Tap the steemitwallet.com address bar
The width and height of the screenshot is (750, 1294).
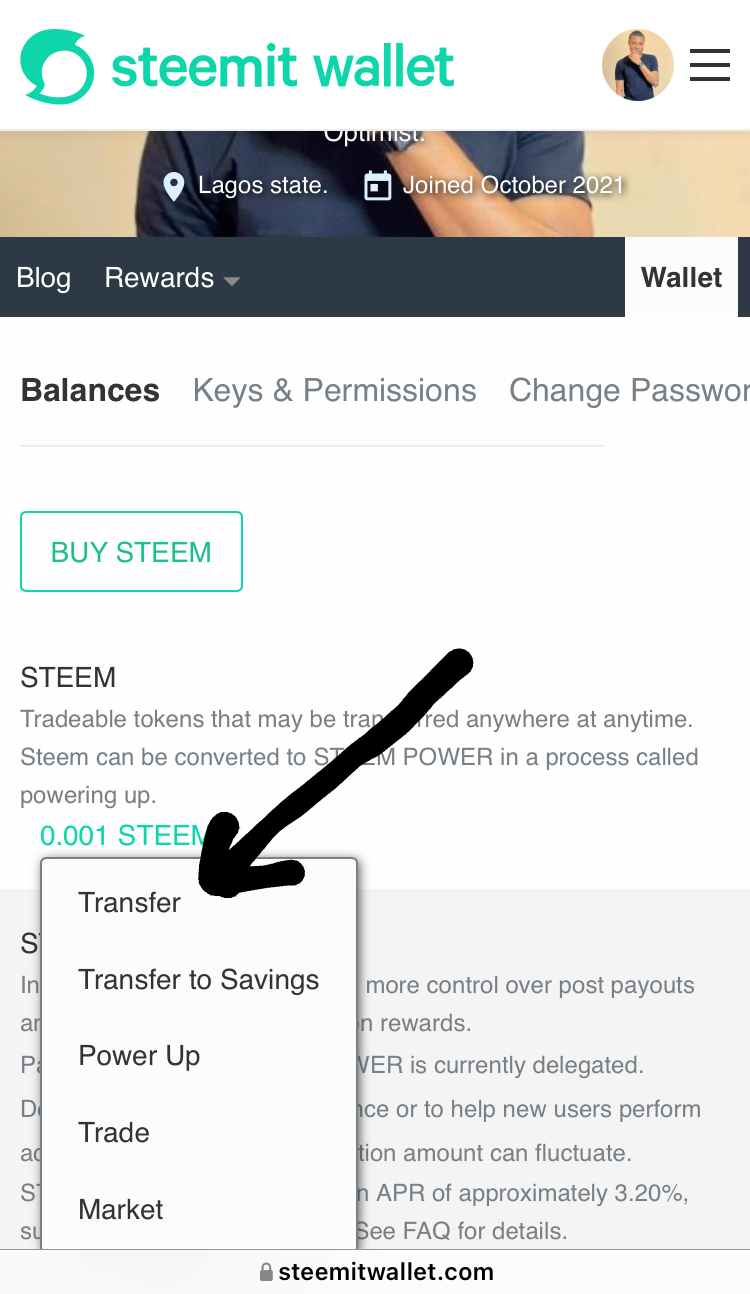pos(385,1272)
